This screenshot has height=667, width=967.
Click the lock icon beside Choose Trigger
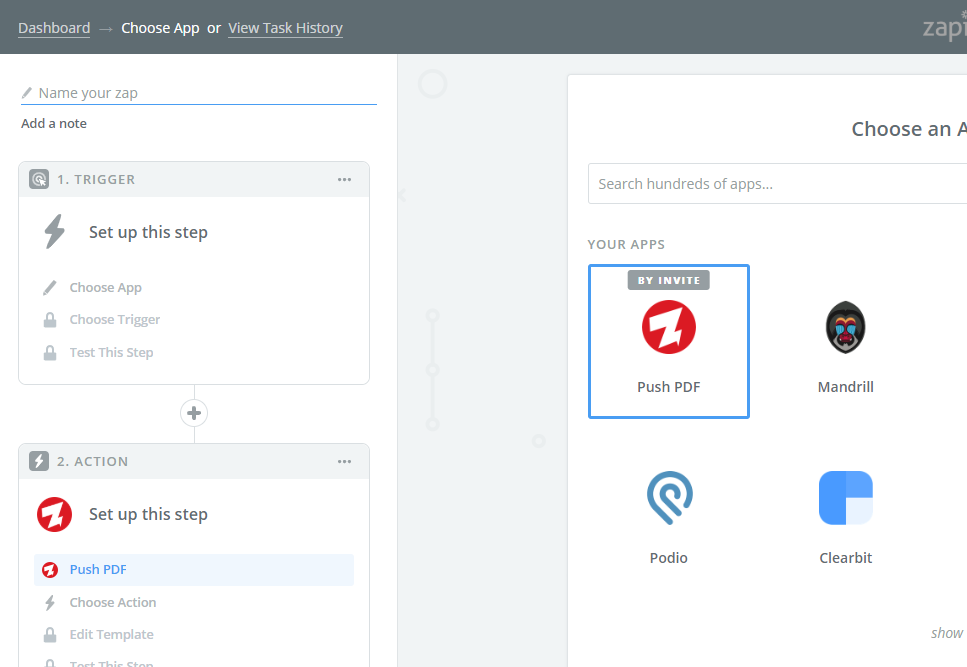(50, 320)
